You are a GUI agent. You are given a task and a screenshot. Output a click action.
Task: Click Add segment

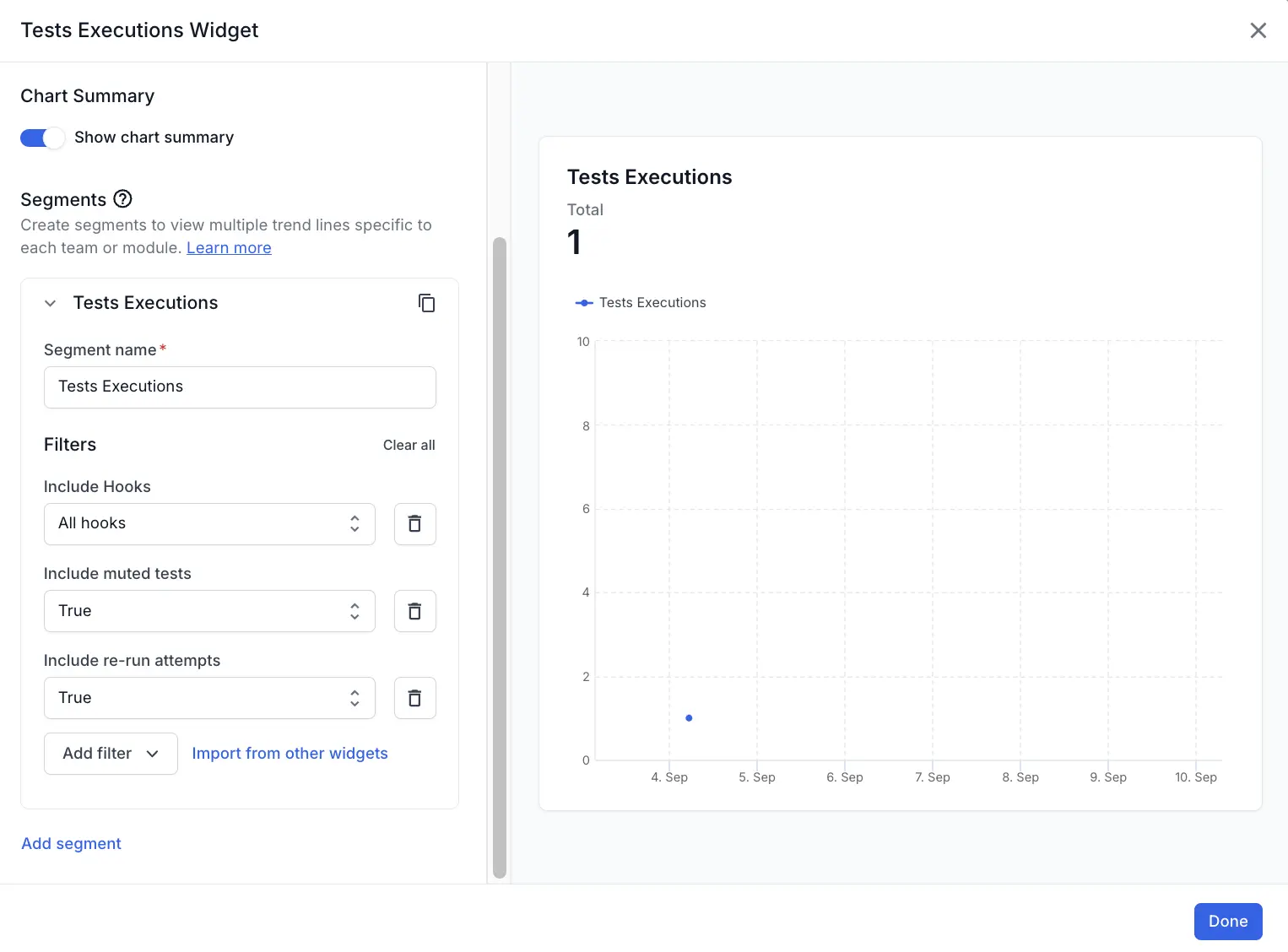click(71, 844)
